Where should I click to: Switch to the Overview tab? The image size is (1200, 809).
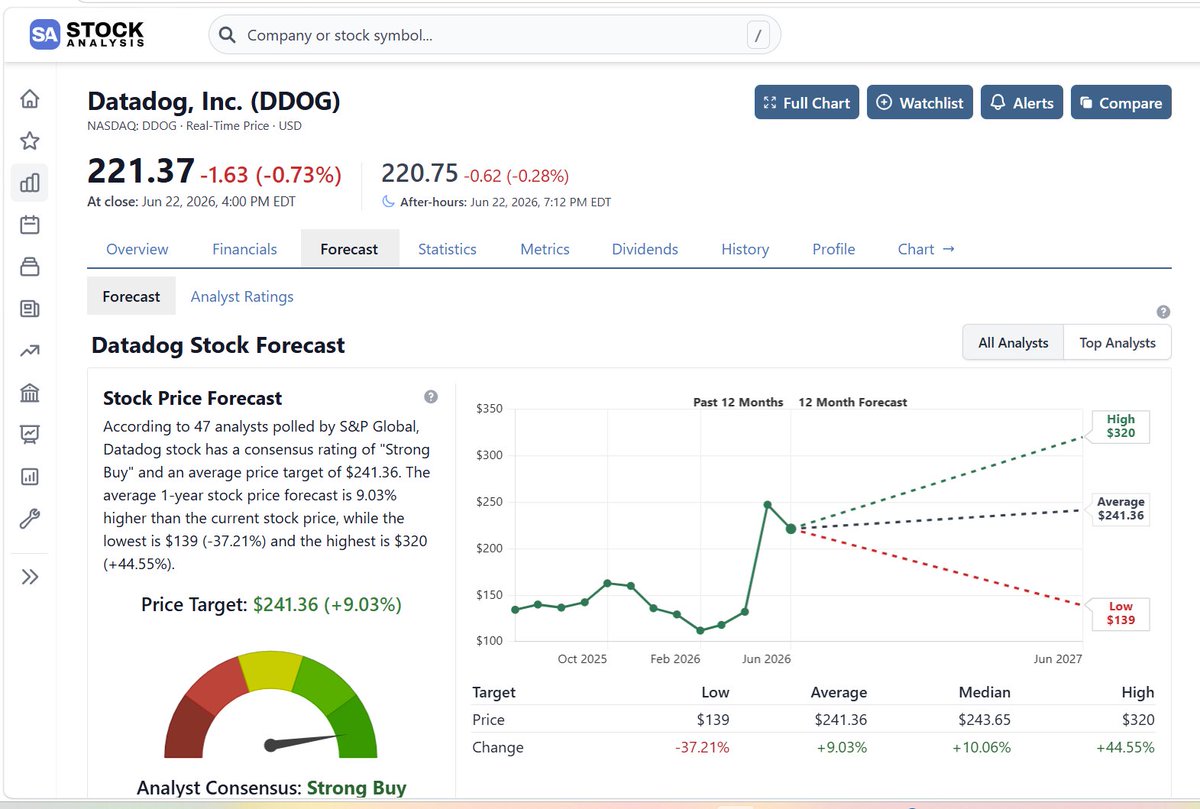coord(137,249)
